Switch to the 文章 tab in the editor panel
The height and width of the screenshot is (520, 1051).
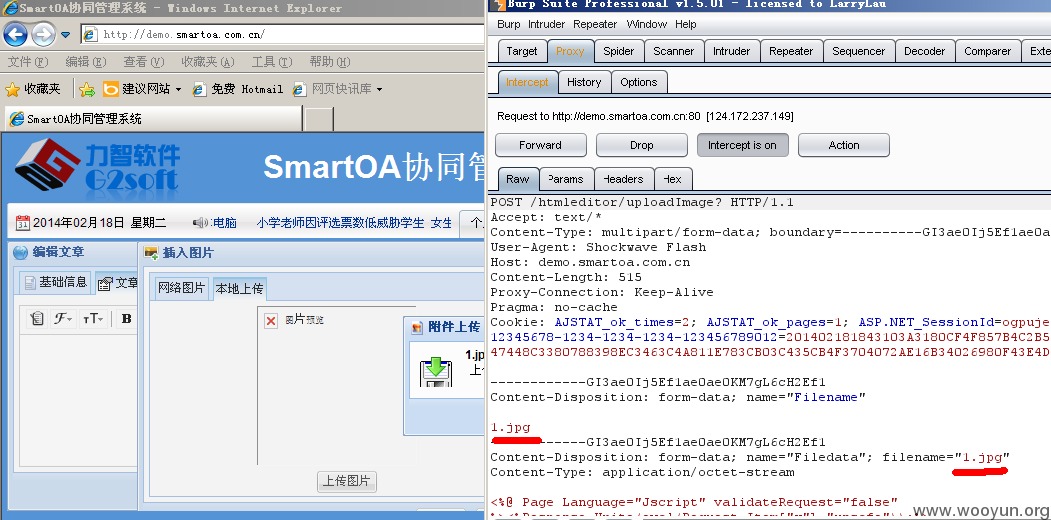(117, 283)
